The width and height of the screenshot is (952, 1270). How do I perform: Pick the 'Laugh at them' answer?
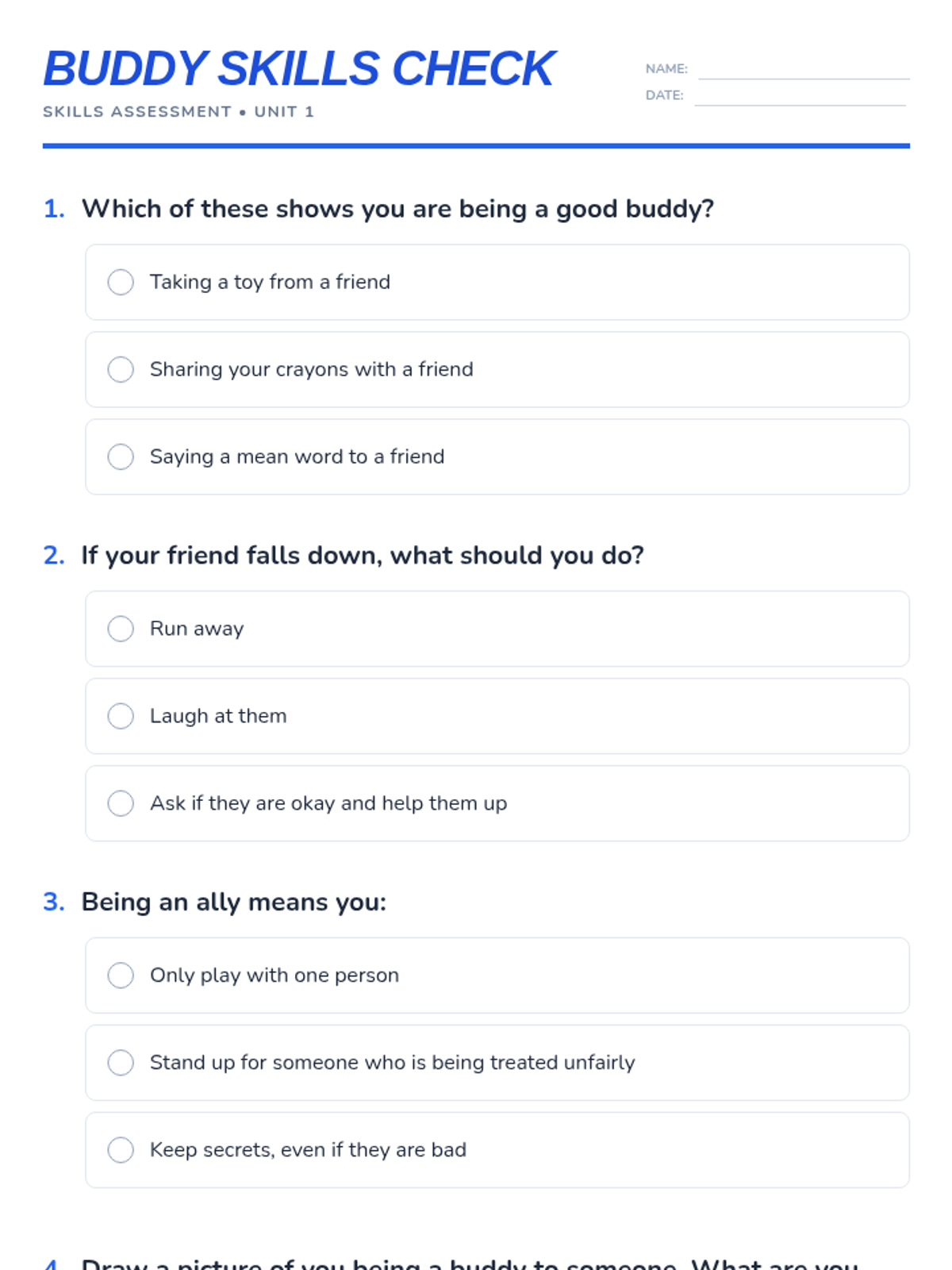[121, 716]
